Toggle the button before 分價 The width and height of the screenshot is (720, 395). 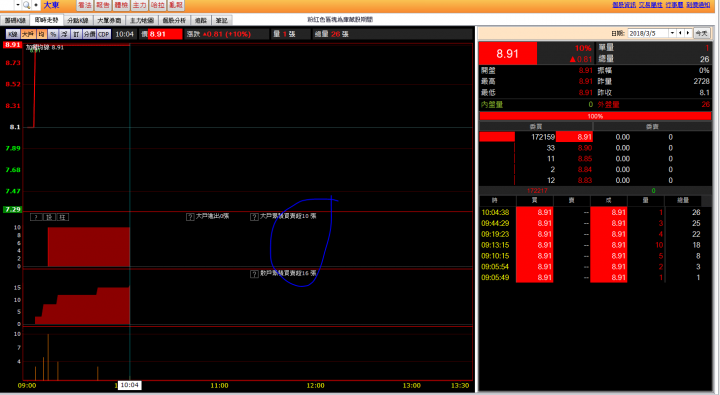(76, 34)
